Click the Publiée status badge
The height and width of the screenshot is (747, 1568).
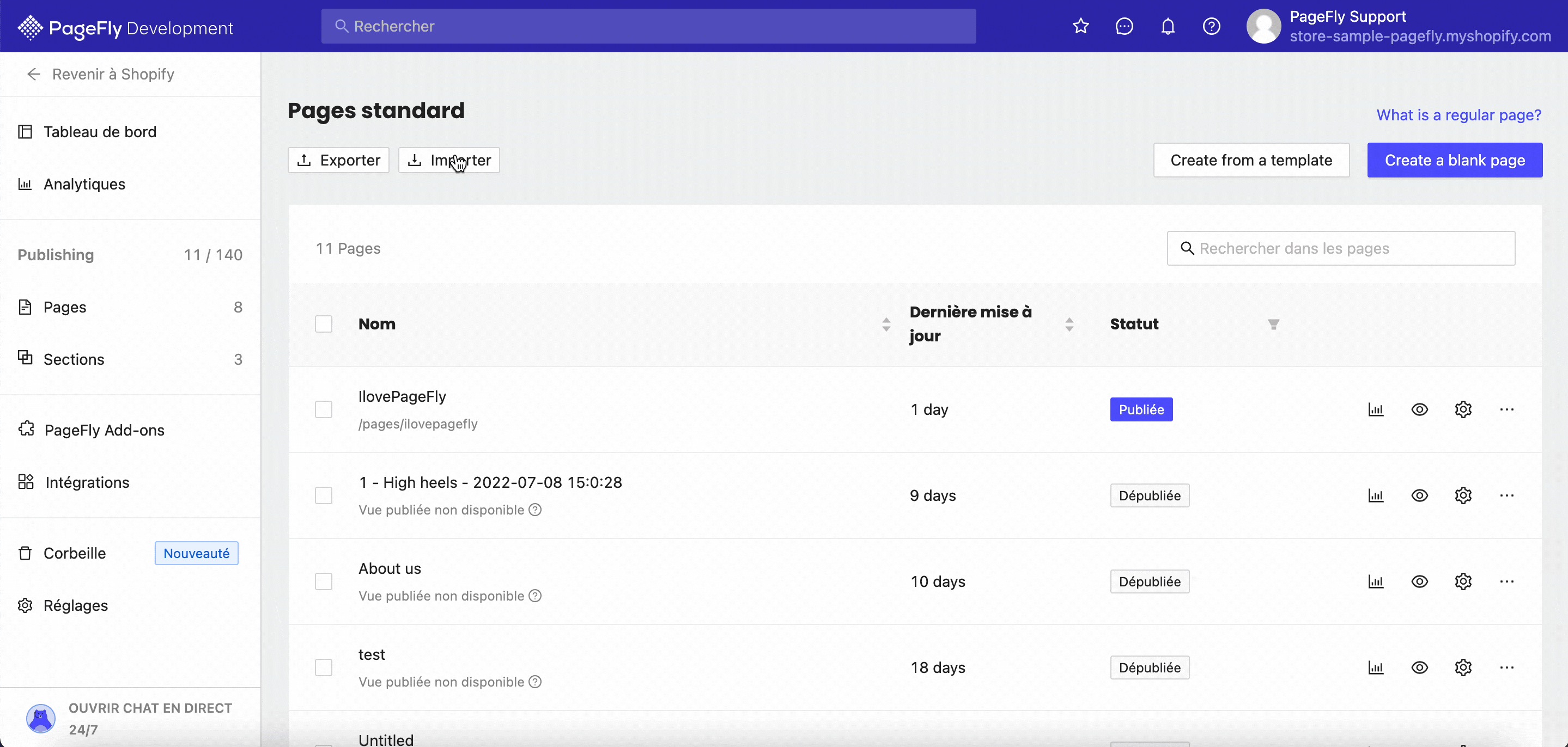pos(1141,409)
